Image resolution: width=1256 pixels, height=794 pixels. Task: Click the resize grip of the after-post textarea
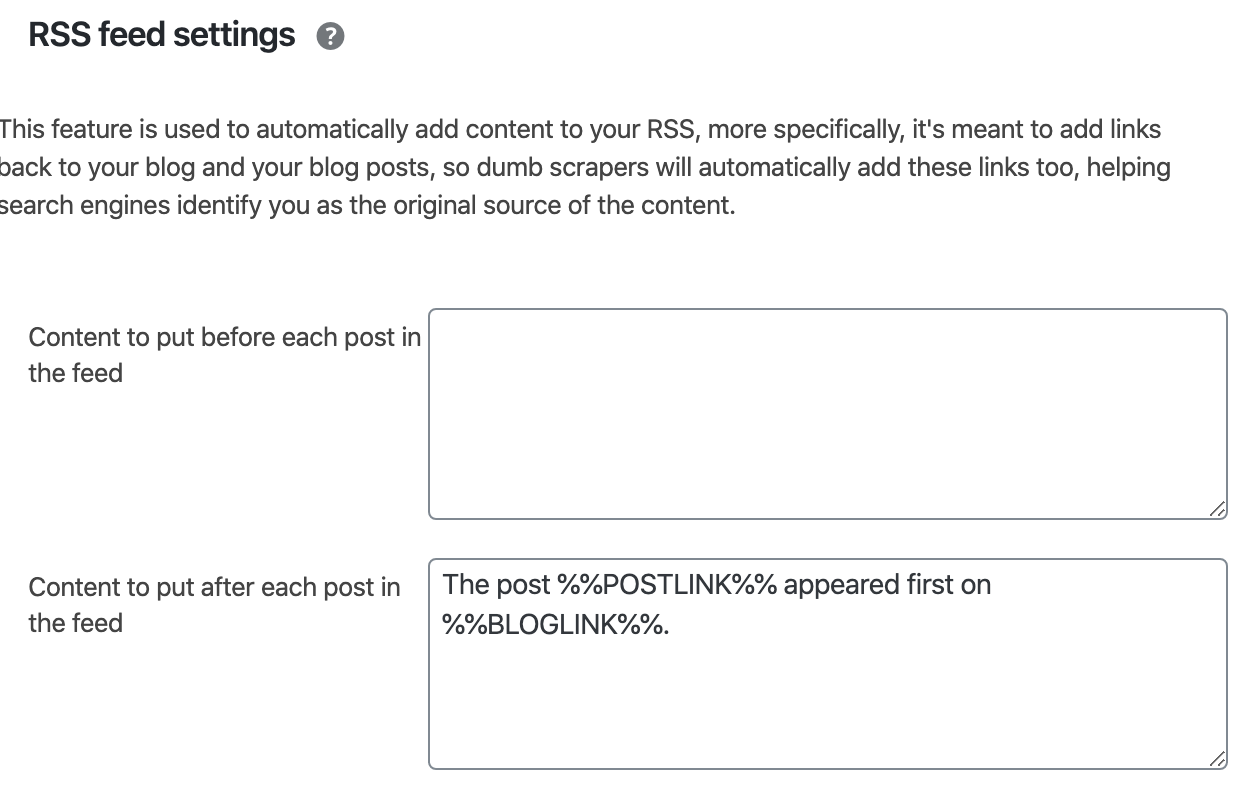click(1216, 759)
